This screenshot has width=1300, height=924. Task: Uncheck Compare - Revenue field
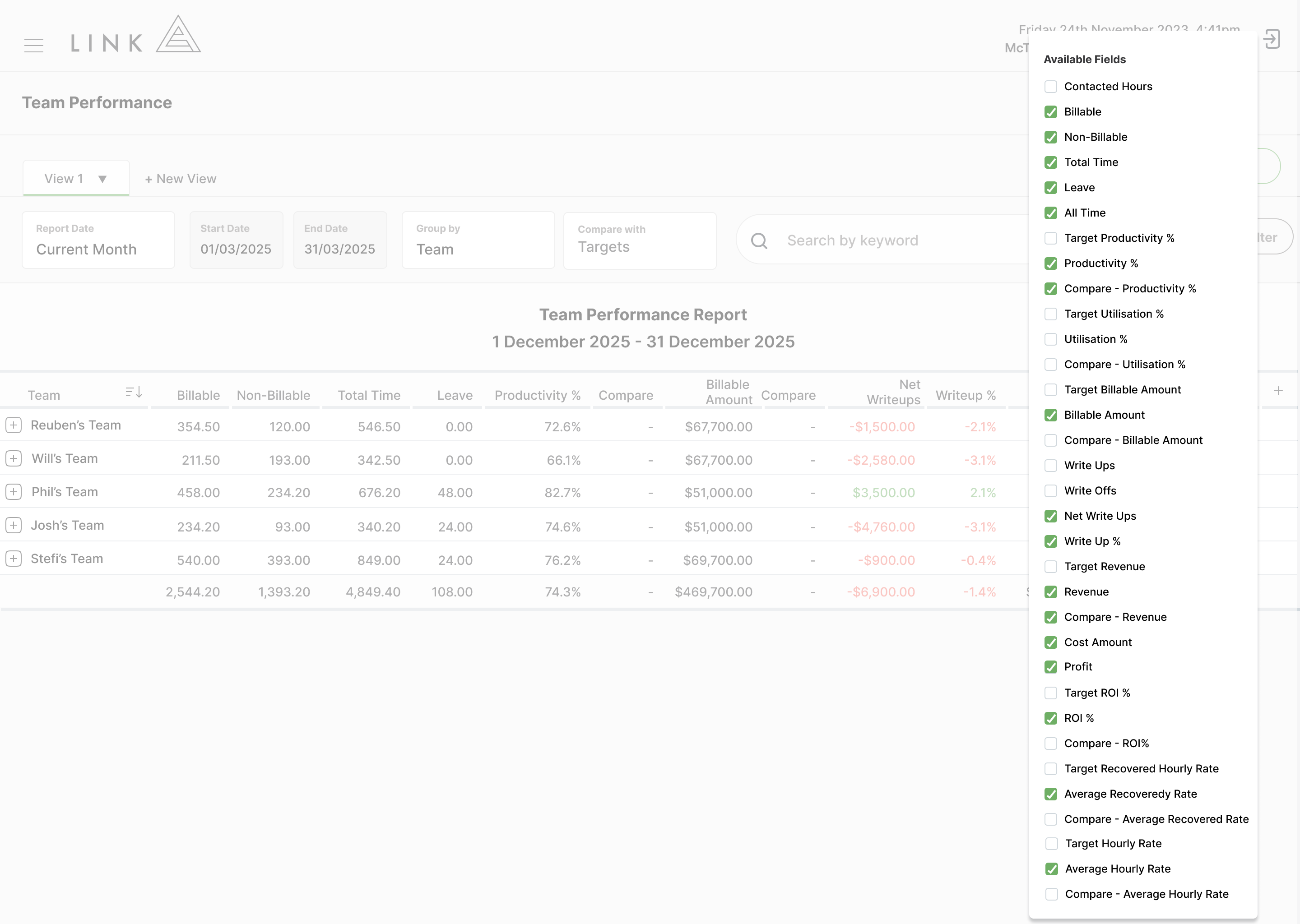coord(1051,617)
